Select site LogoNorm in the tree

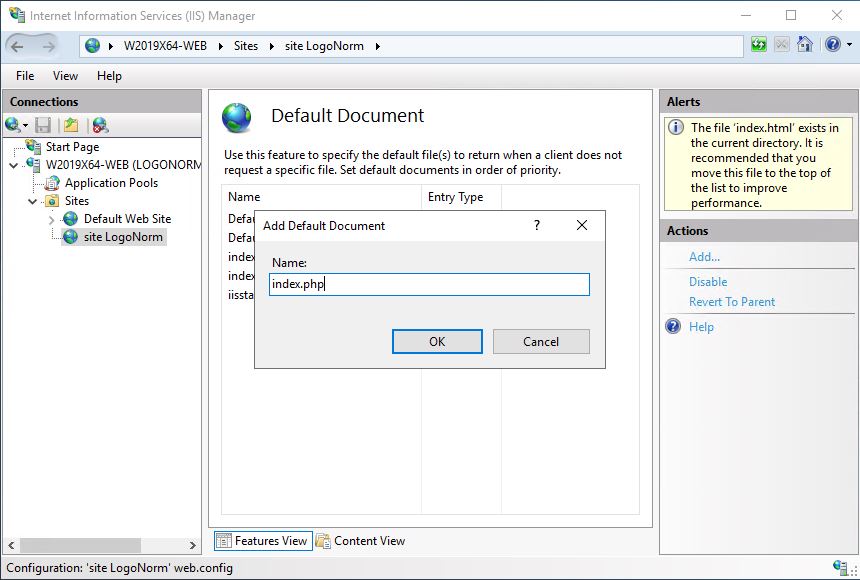123,237
